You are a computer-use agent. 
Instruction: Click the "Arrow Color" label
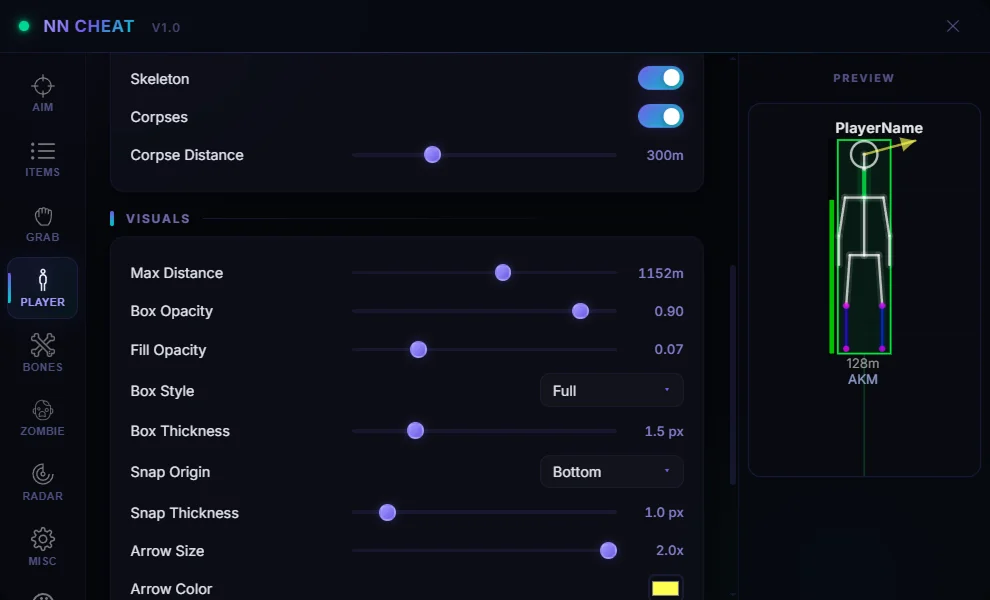point(171,589)
